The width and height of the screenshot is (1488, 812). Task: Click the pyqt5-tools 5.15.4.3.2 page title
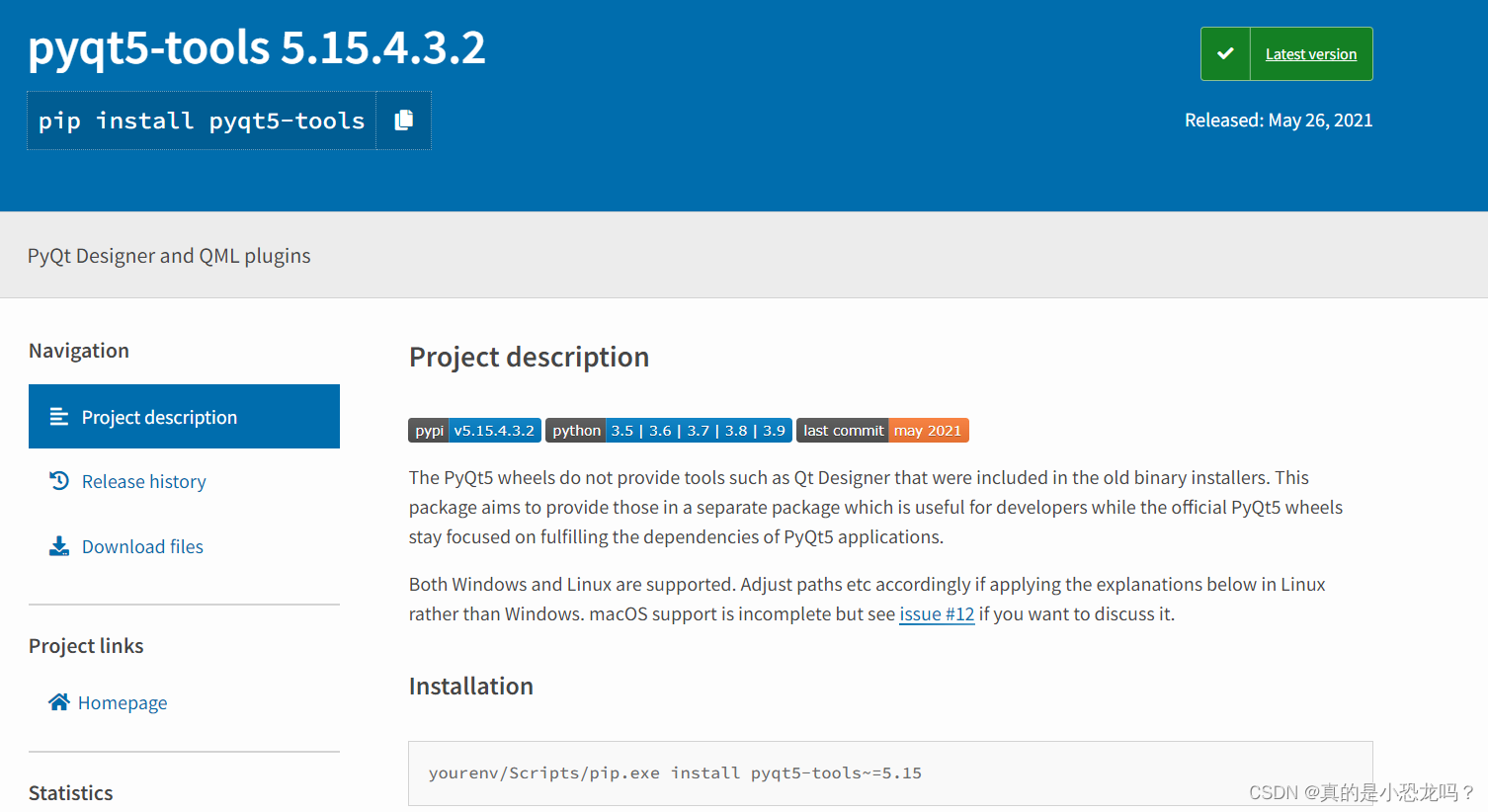pos(257,47)
